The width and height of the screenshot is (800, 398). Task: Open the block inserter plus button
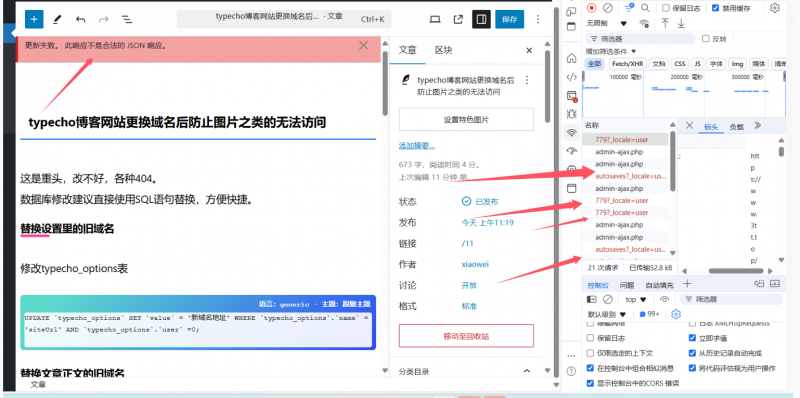[34, 19]
